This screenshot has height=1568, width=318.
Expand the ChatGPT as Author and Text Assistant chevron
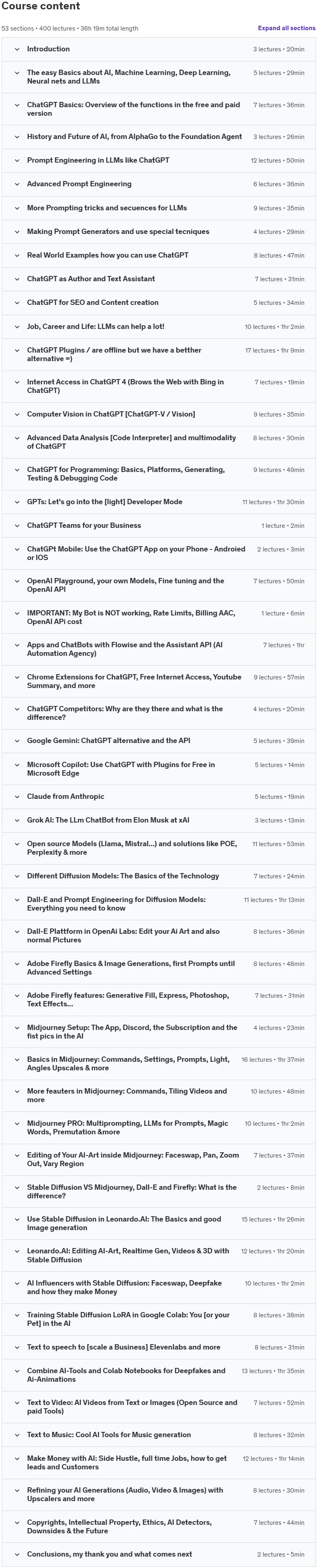pyautogui.click(x=17, y=279)
